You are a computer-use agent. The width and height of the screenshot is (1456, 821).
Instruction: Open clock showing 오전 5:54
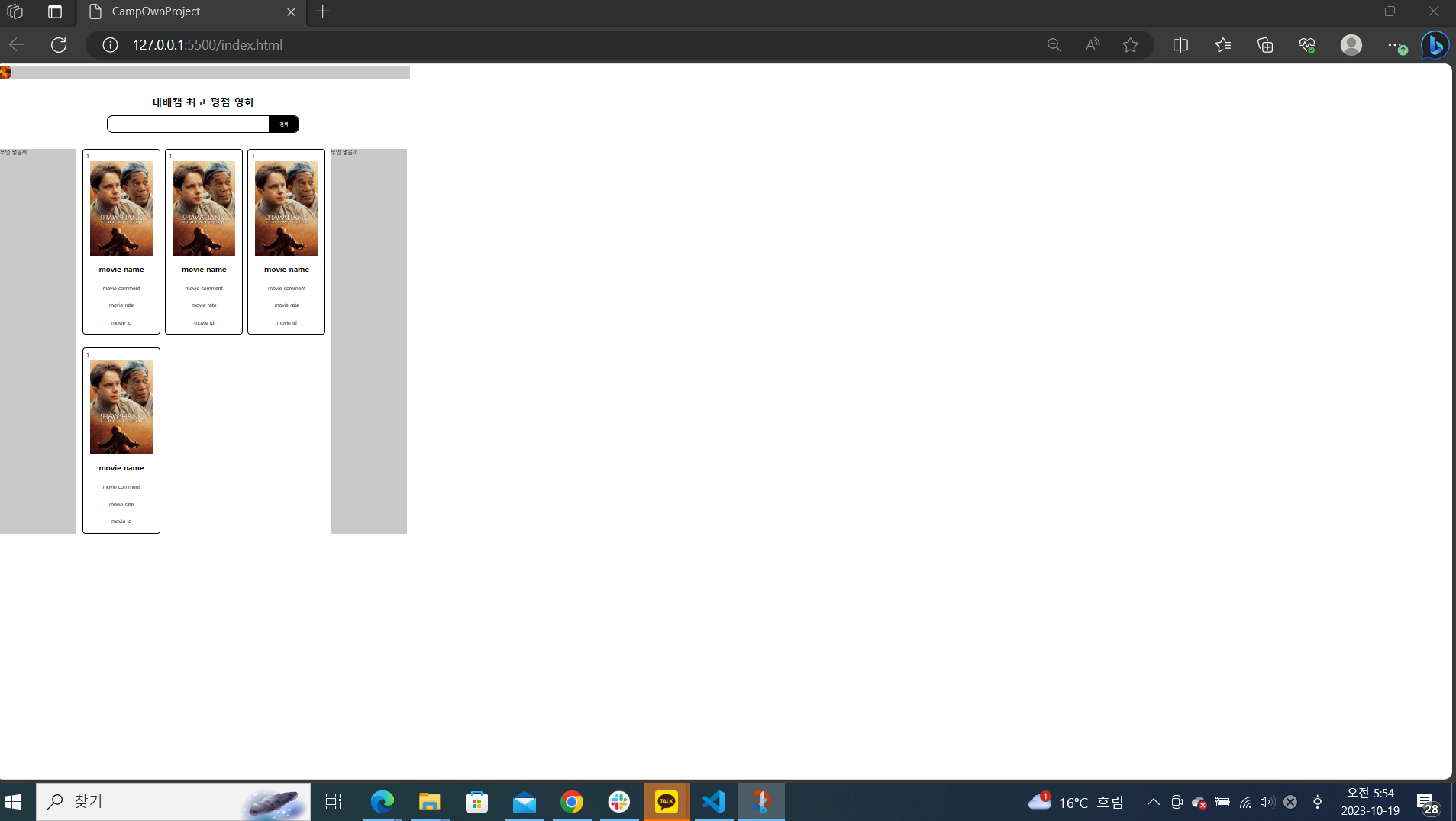(x=1370, y=802)
